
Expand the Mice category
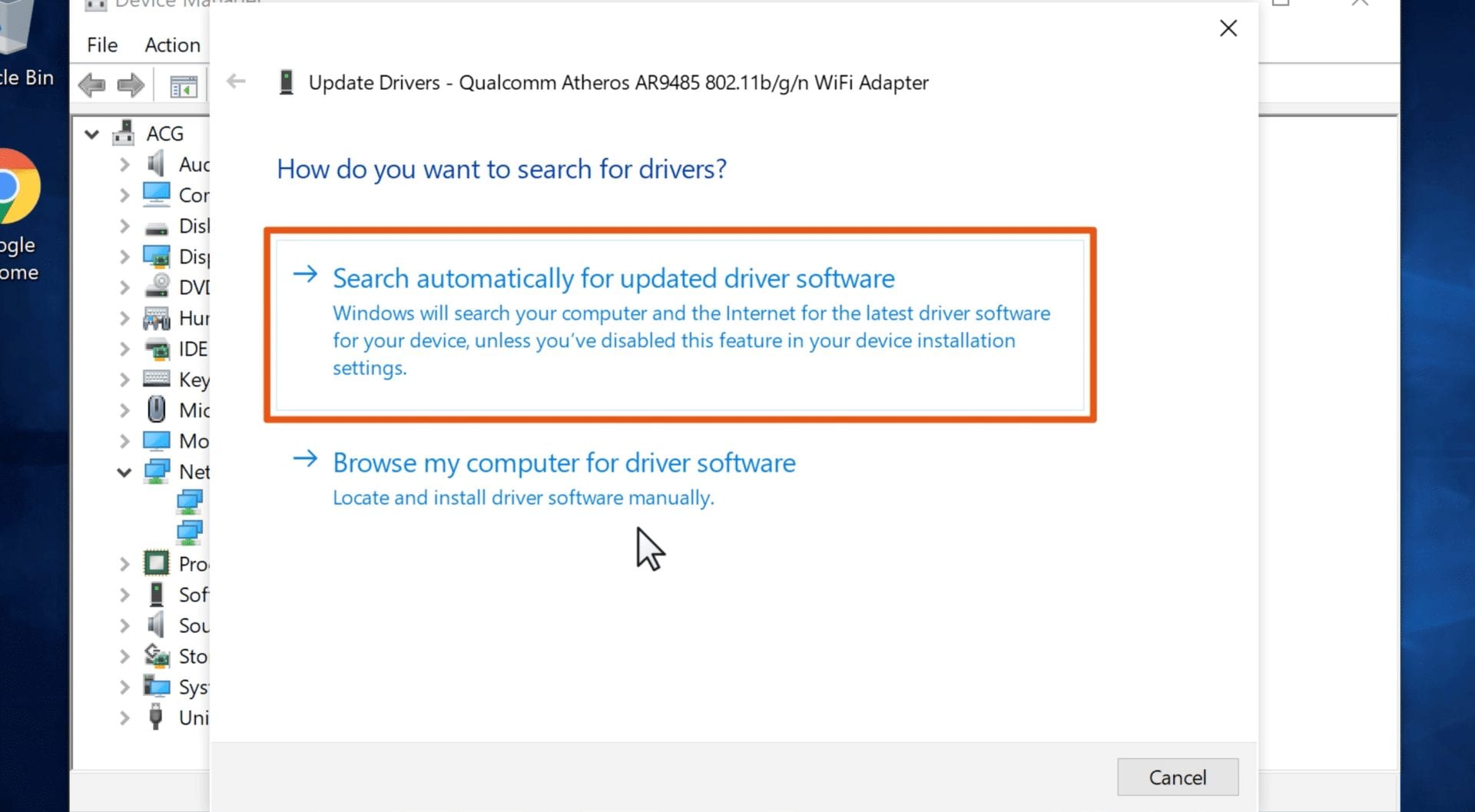124,410
